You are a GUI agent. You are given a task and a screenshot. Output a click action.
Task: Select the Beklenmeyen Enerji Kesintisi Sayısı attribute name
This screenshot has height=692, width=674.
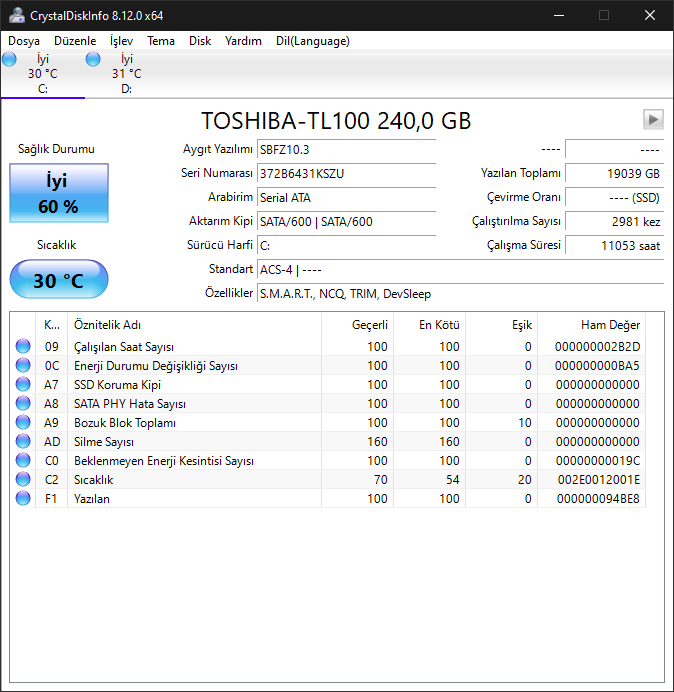(164, 461)
